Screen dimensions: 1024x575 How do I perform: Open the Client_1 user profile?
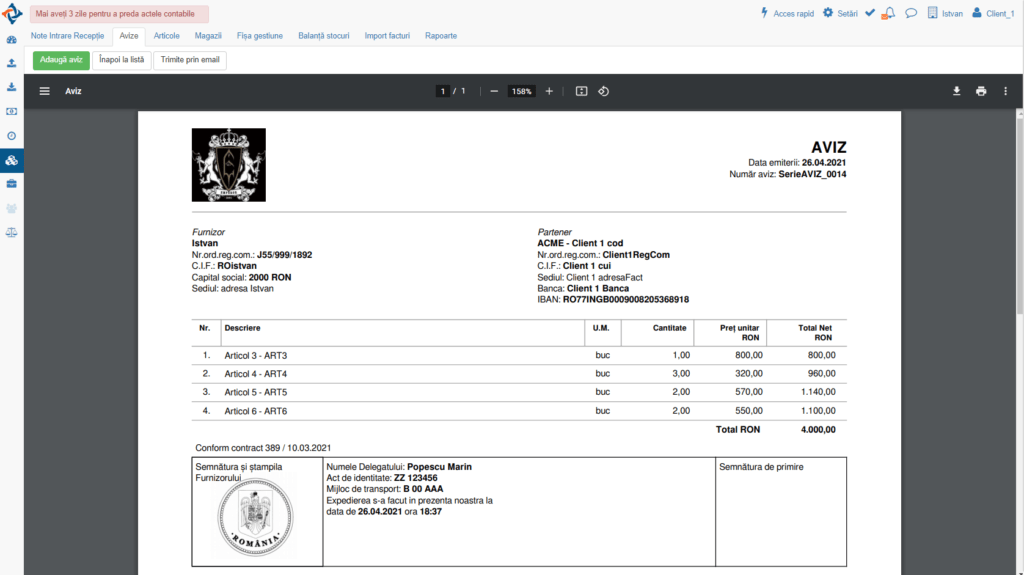point(993,13)
